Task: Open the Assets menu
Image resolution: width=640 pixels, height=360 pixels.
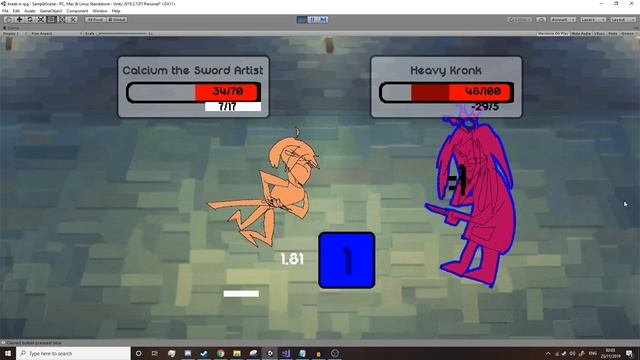Action: [x=29, y=11]
